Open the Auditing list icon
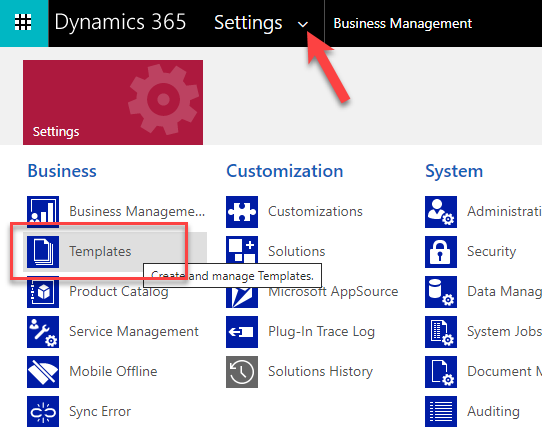 point(441,411)
